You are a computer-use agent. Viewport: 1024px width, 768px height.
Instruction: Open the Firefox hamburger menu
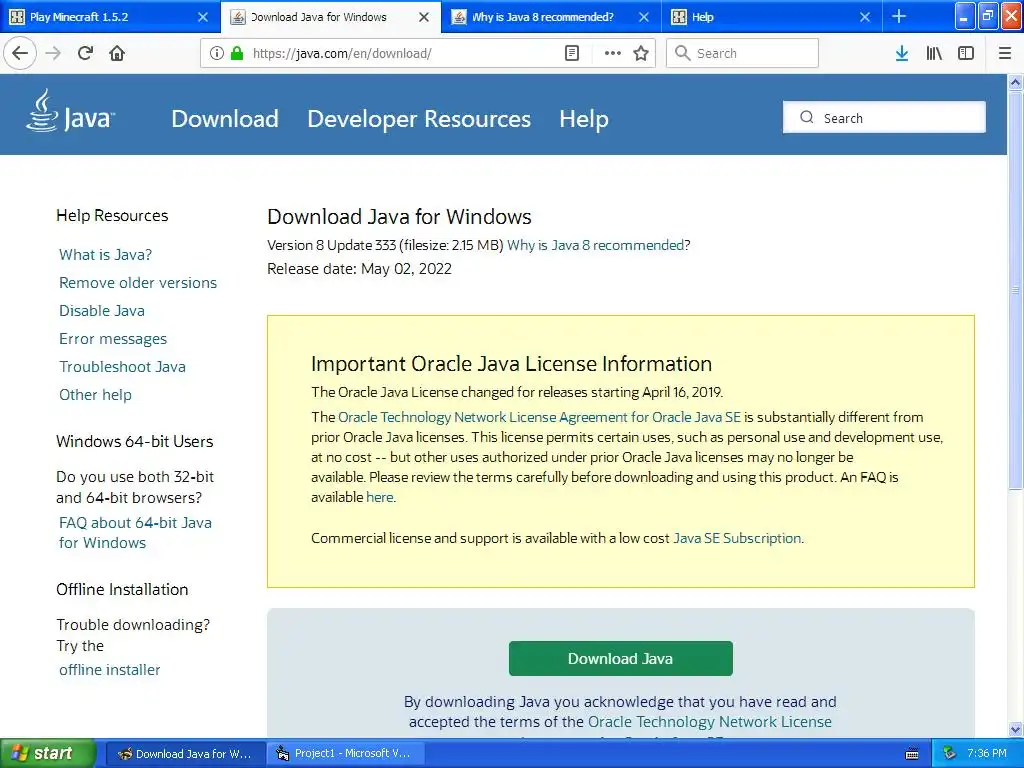1004,53
